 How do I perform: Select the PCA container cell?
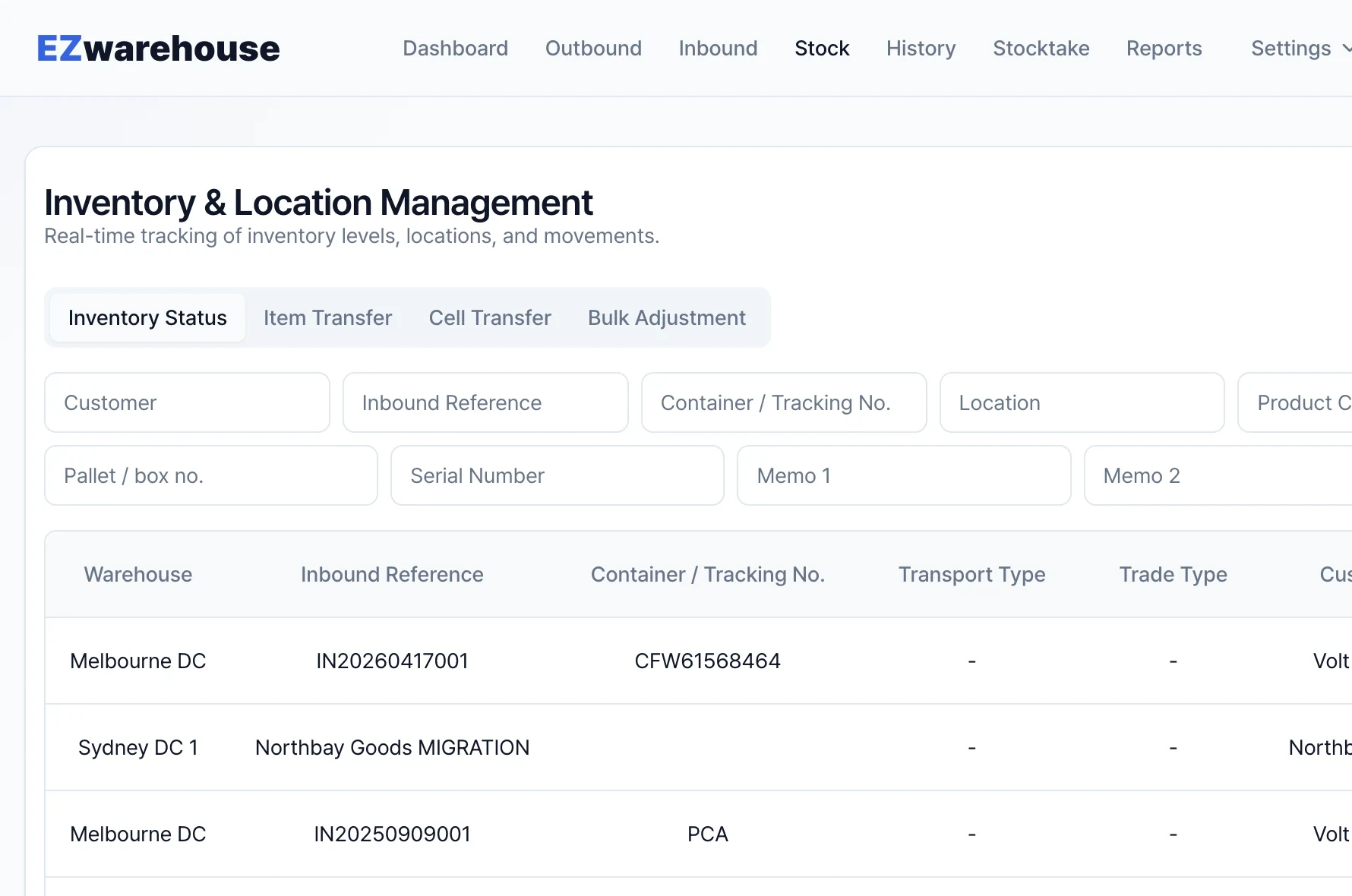tap(708, 834)
